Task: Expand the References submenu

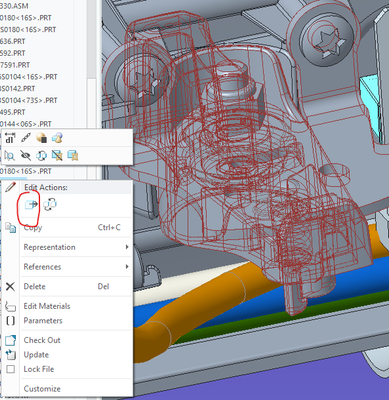Action: point(77,267)
